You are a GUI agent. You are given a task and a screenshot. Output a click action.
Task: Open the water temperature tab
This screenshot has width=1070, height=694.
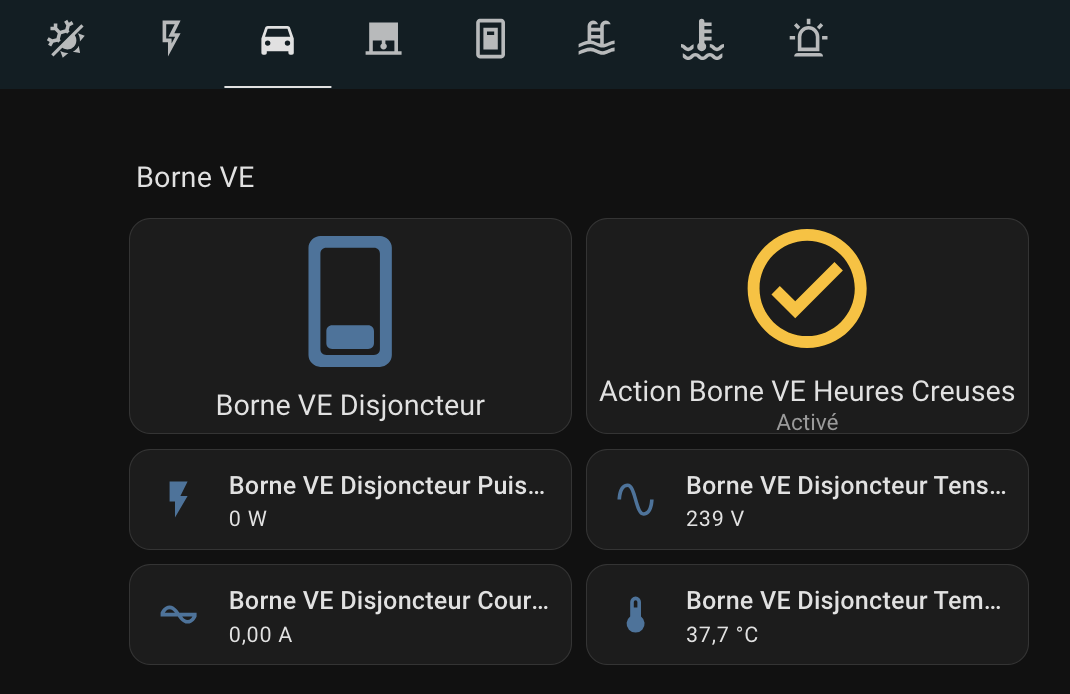click(702, 40)
